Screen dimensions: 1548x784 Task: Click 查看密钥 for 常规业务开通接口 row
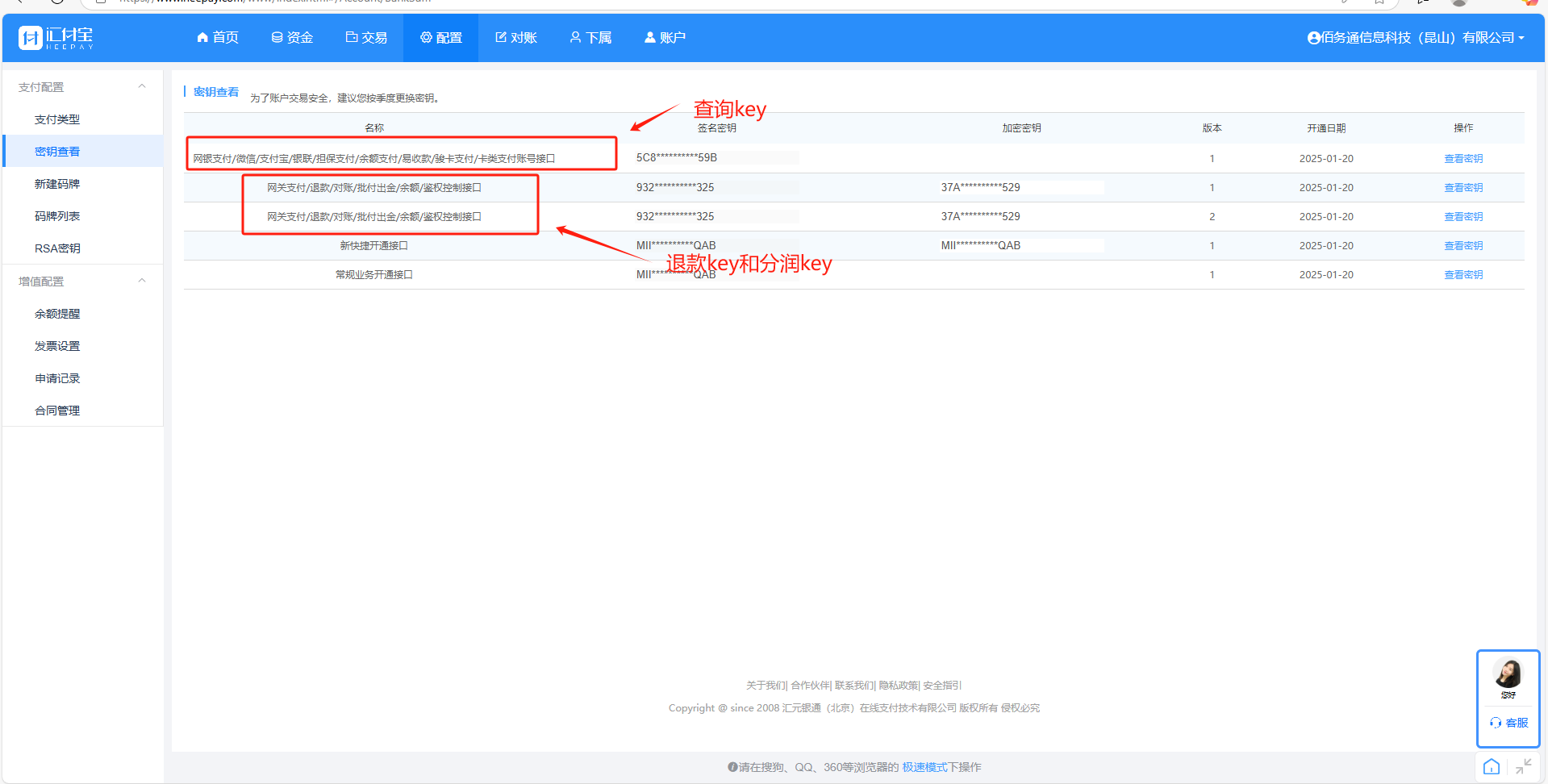[1463, 275]
